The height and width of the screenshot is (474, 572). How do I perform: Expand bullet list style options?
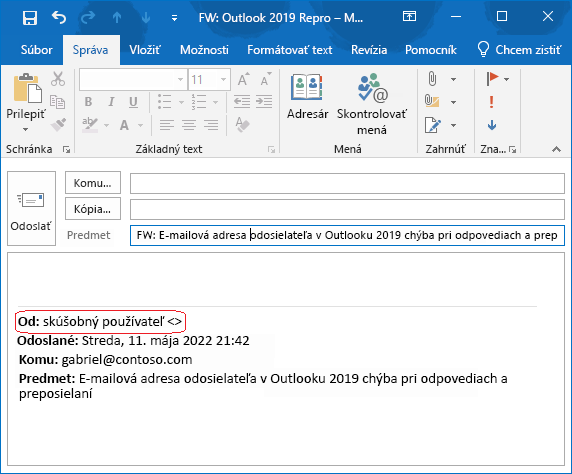pyautogui.click(x=181, y=102)
